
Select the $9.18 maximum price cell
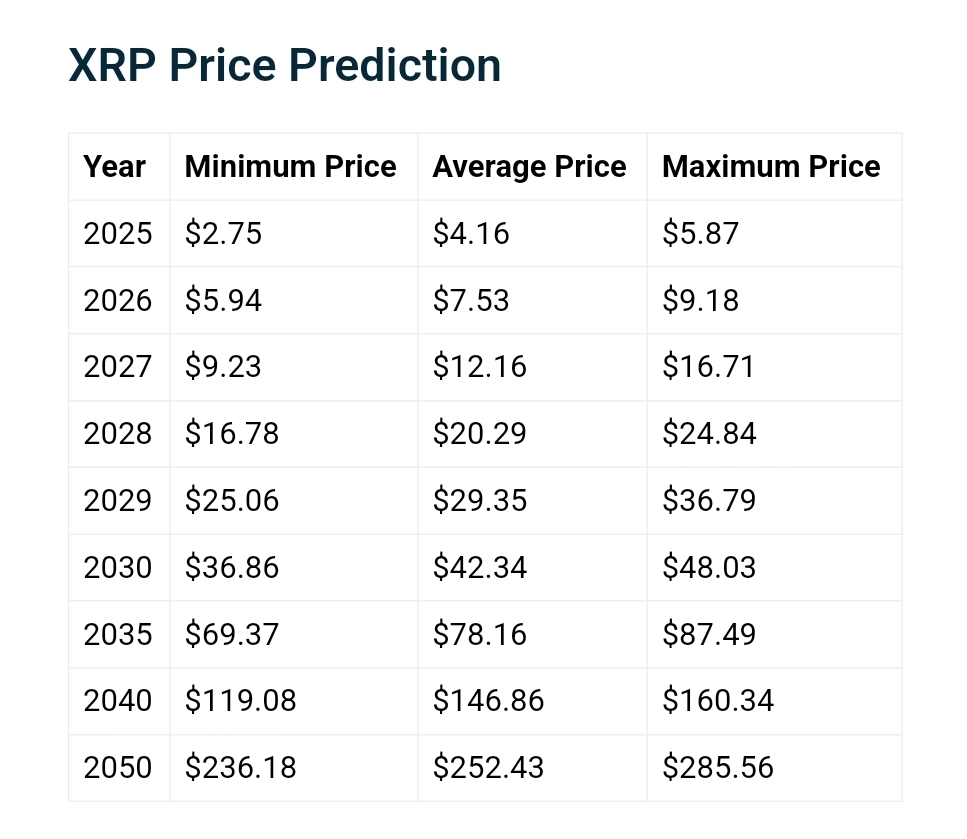coord(700,300)
